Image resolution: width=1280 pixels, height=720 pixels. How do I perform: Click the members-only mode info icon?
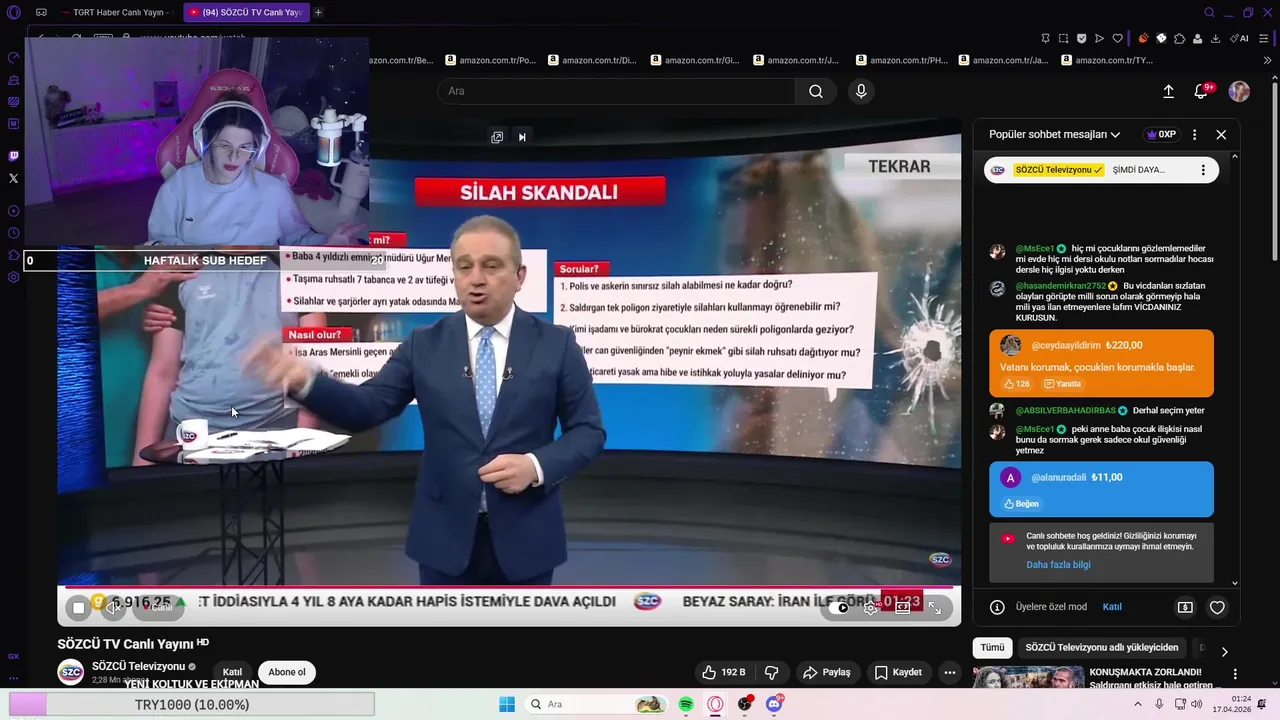click(x=997, y=607)
